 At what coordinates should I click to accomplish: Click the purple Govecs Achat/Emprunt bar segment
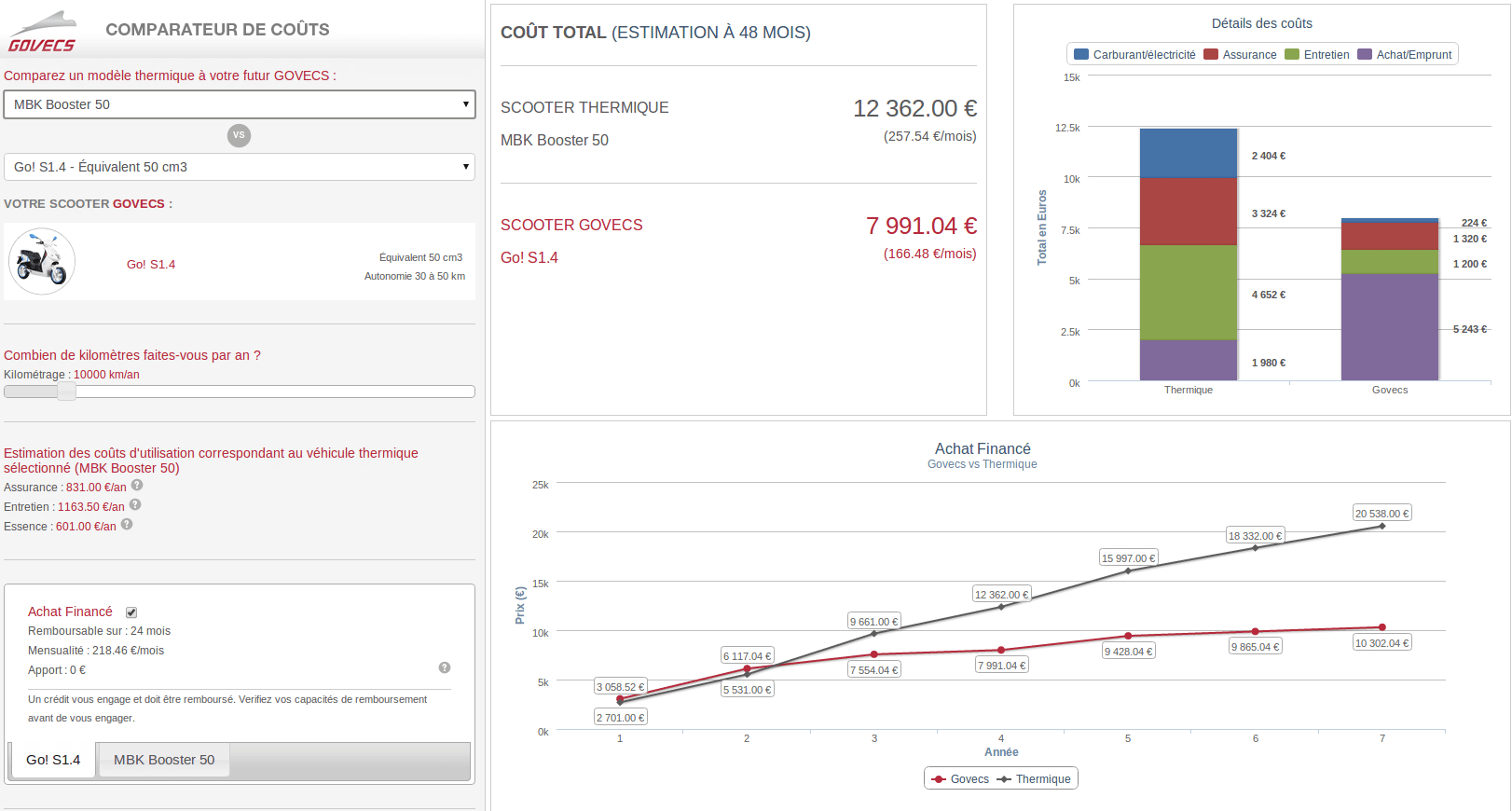[1389, 326]
